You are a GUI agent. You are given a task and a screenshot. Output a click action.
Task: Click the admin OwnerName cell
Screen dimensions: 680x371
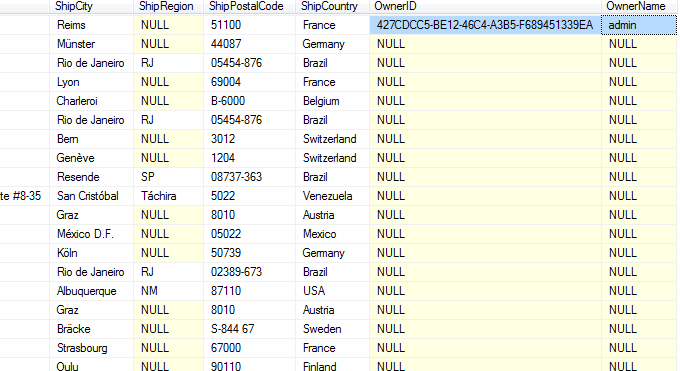tap(639, 25)
